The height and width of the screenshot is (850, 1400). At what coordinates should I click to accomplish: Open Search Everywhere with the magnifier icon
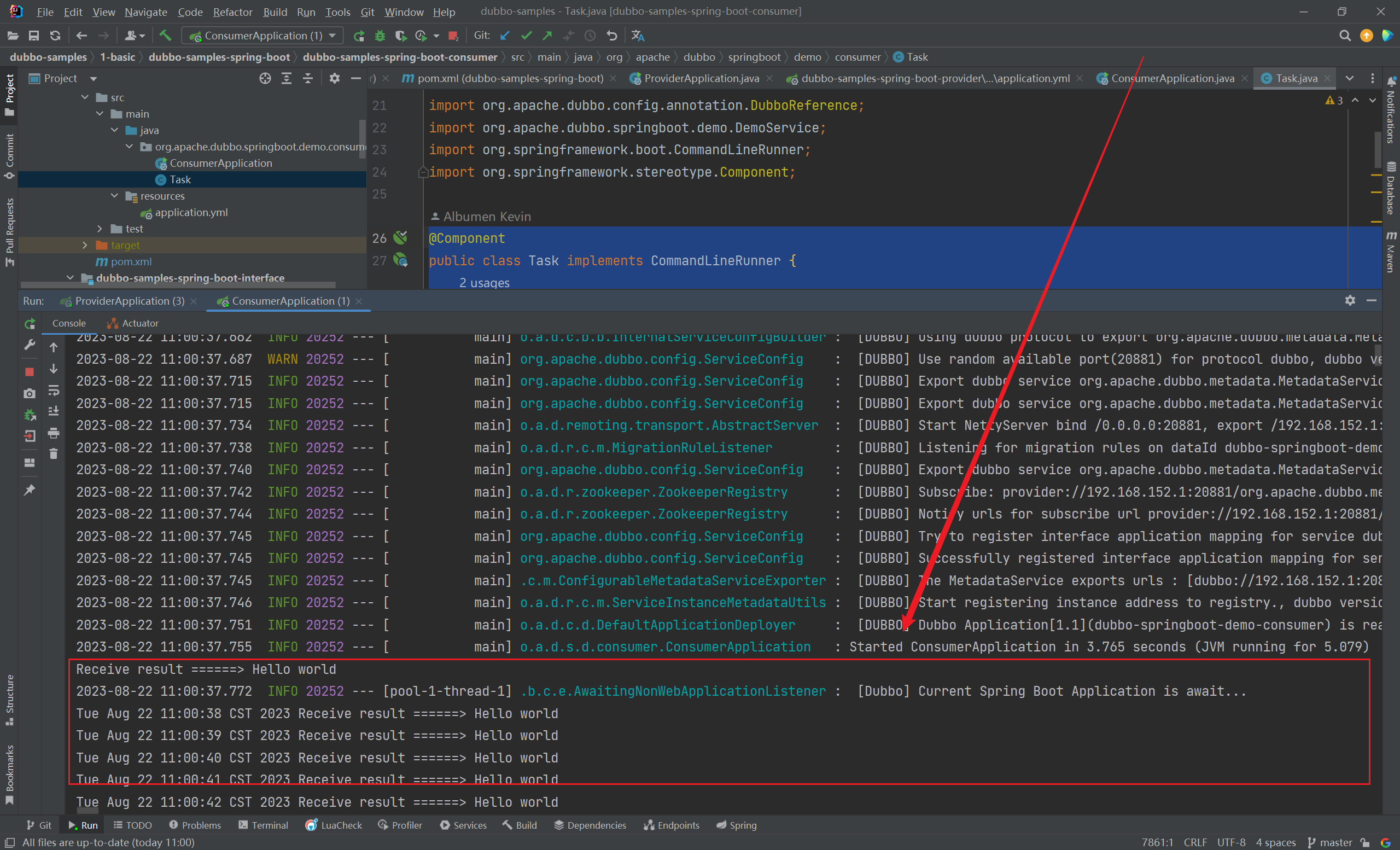1345,36
